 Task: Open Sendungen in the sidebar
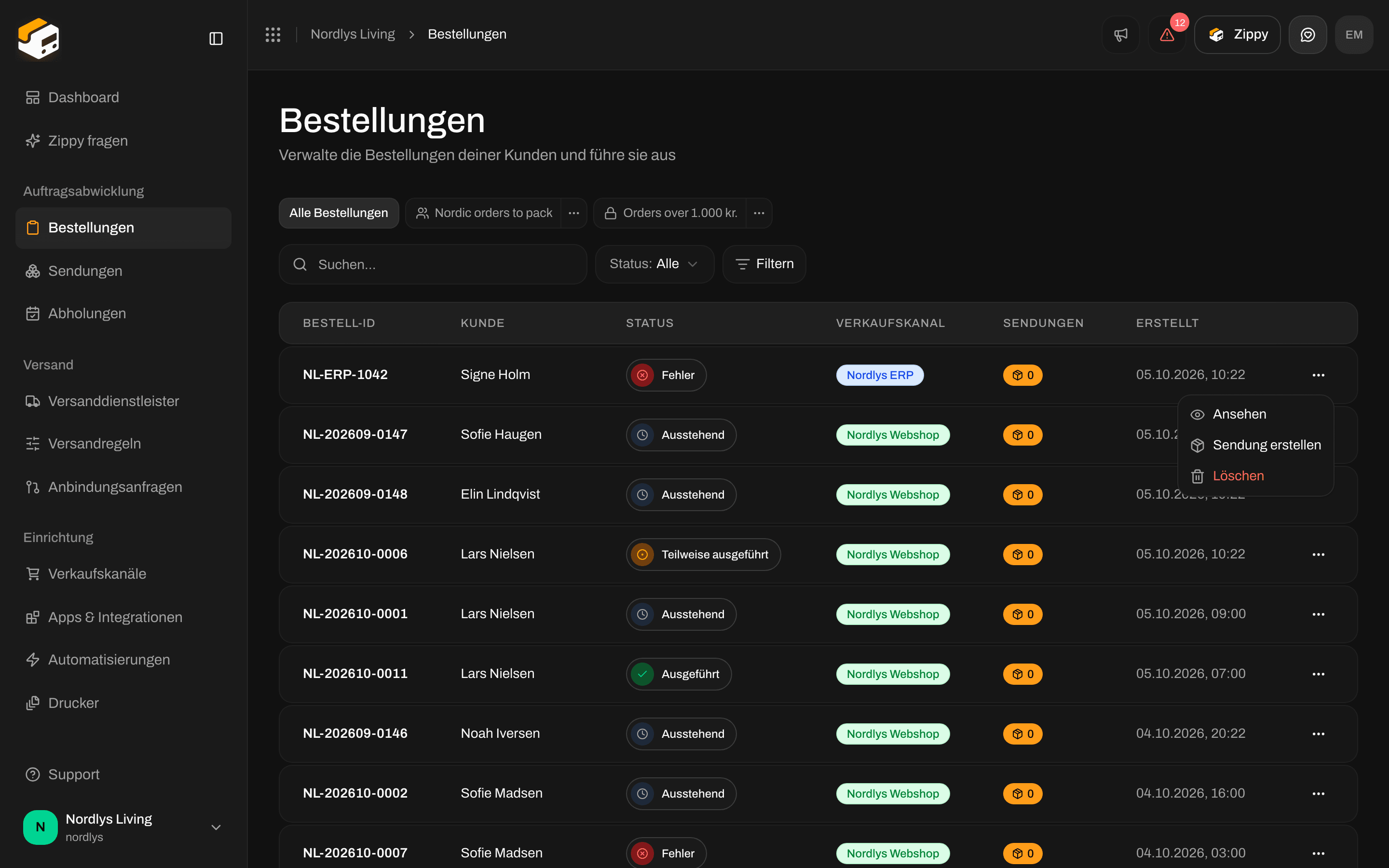[123, 271]
